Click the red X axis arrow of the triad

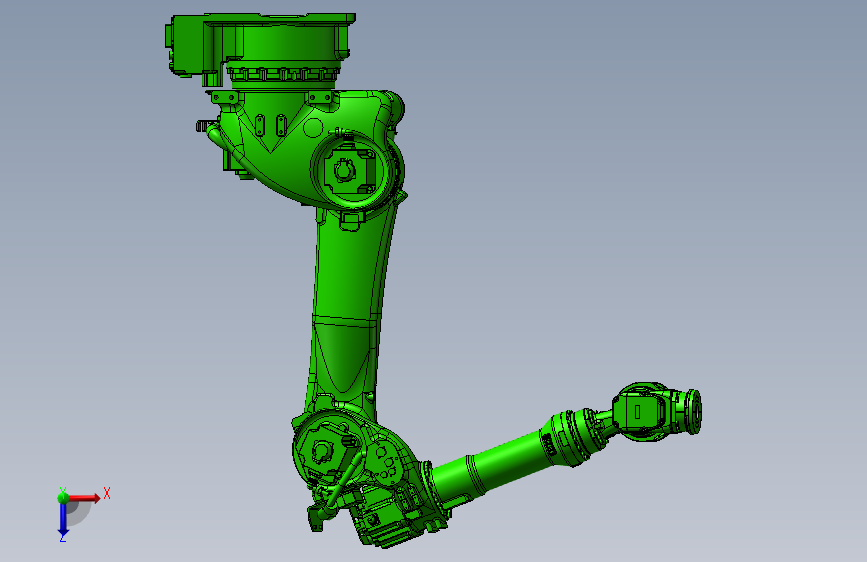(x=84, y=498)
